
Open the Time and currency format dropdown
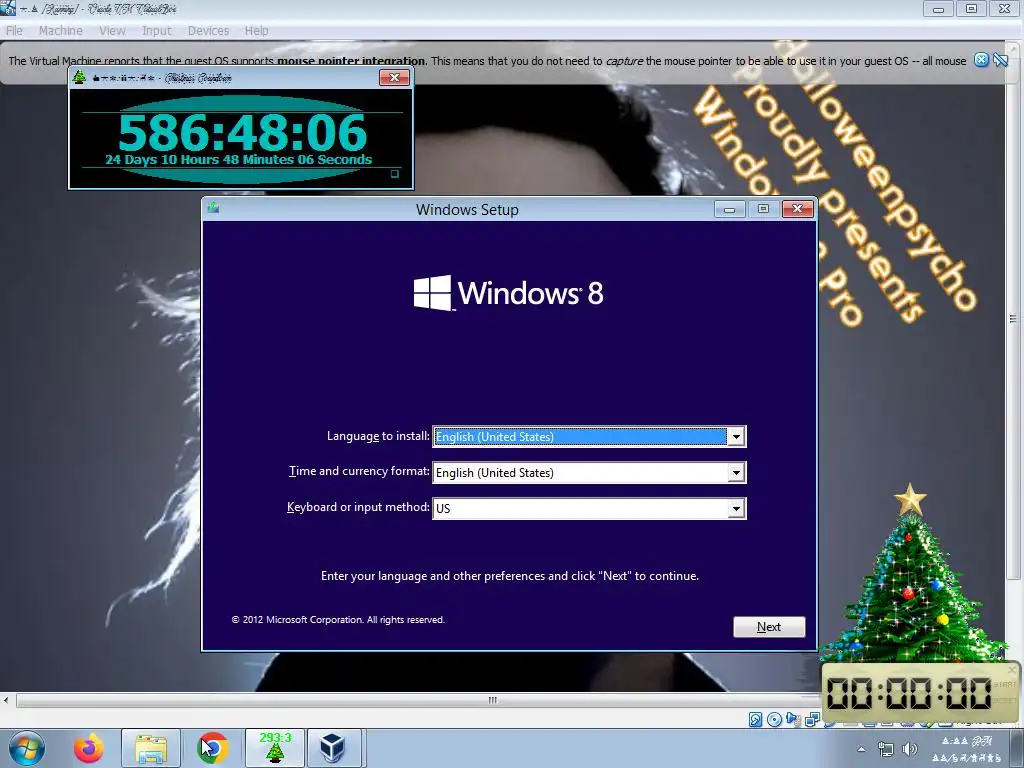(x=589, y=472)
